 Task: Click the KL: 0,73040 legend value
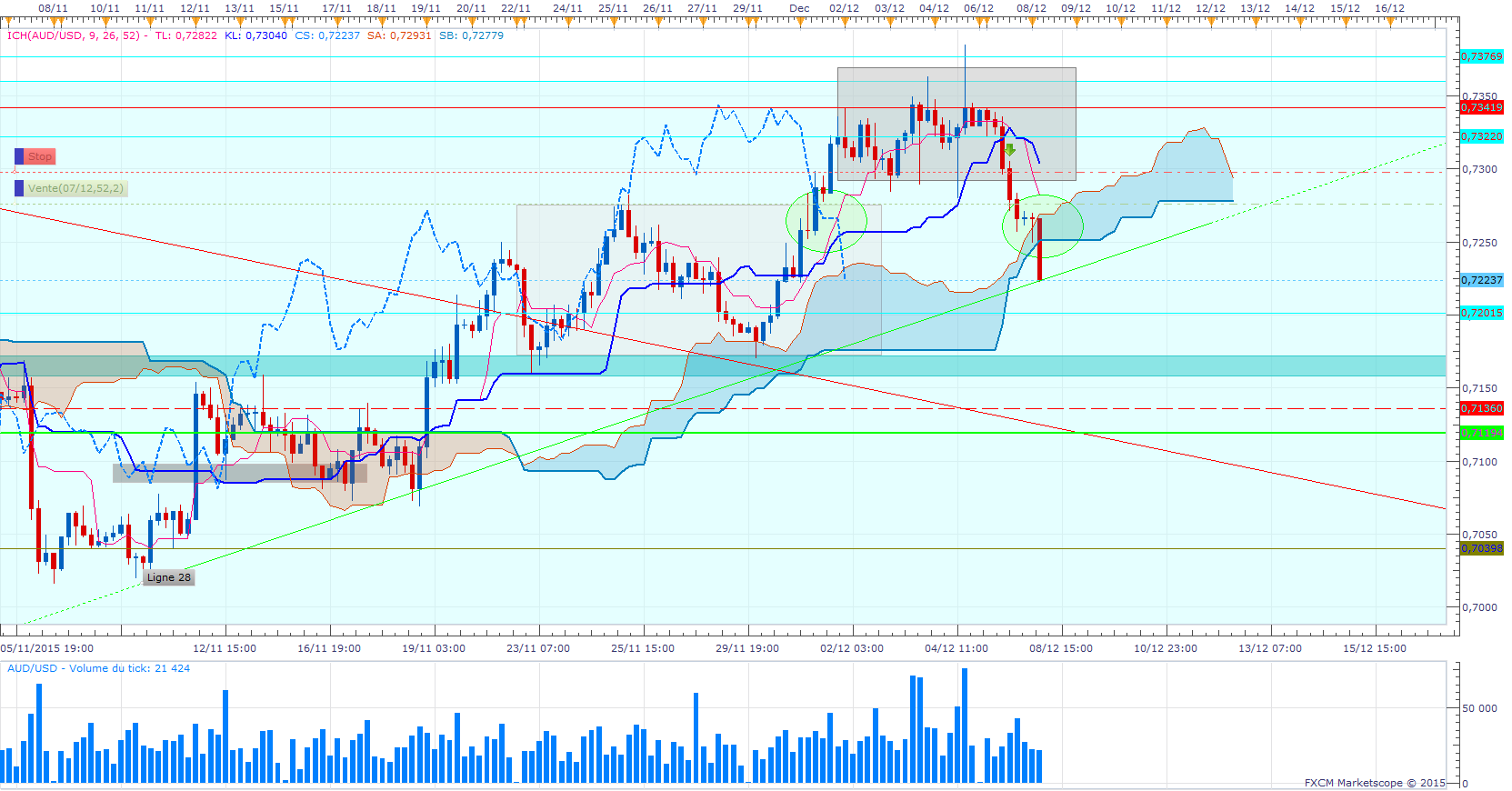coord(255,35)
